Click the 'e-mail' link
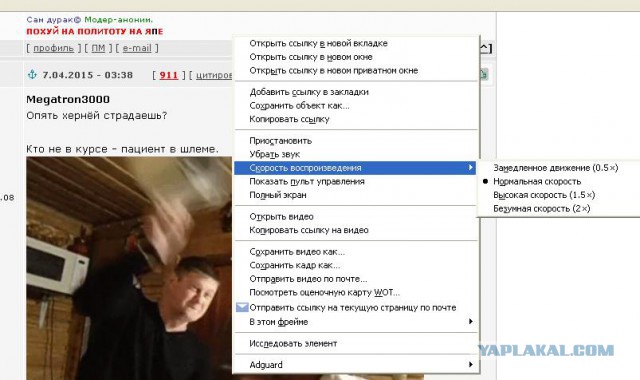Viewport: 640px width, 380px height. 137,48
